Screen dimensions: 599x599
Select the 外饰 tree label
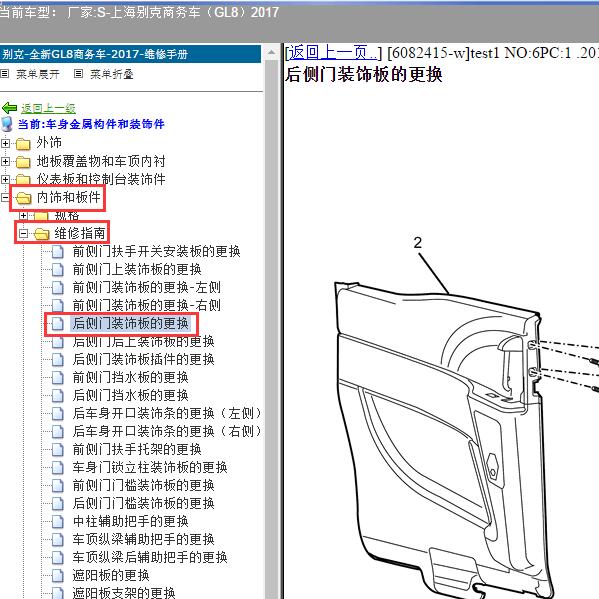[49, 142]
